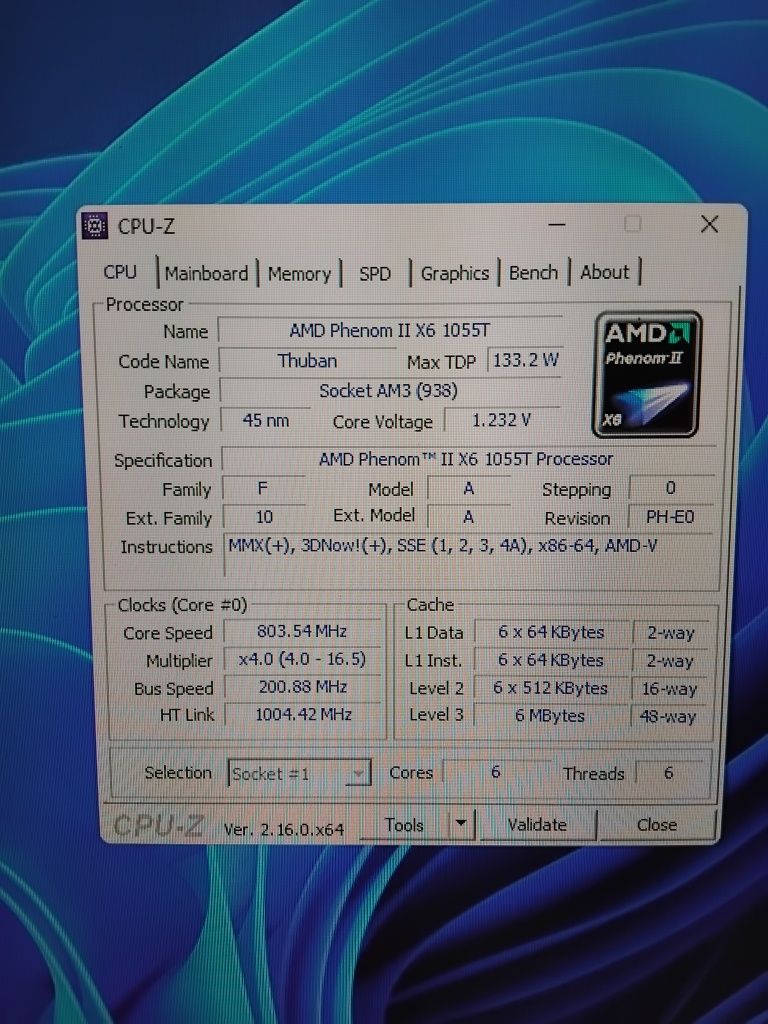The height and width of the screenshot is (1024, 768).
Task: Click the Name field AMD Phenom II X6 1055T
Action: pos(390,330)
